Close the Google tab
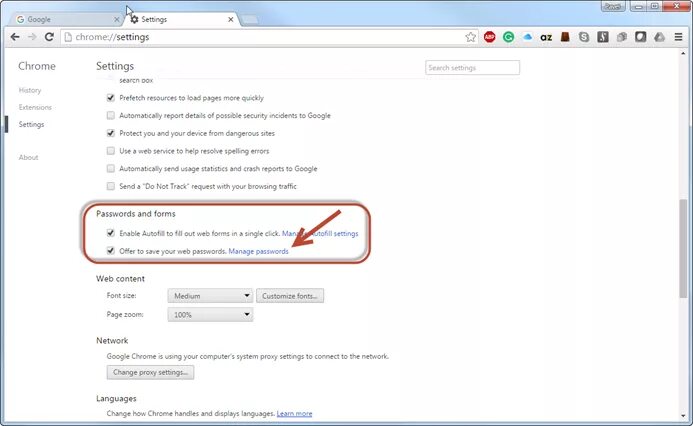Viewport: 693px width, 426px height. 117,19
